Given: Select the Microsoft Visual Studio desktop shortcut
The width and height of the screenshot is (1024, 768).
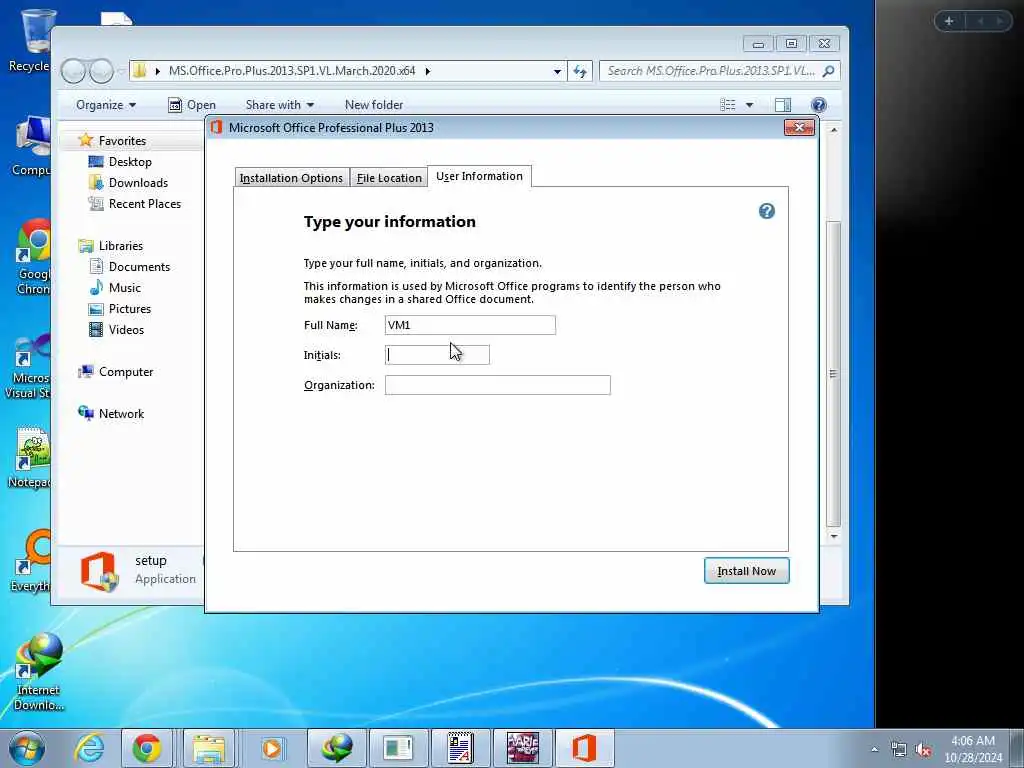Looking at the screenshot, I should point(29,366).
